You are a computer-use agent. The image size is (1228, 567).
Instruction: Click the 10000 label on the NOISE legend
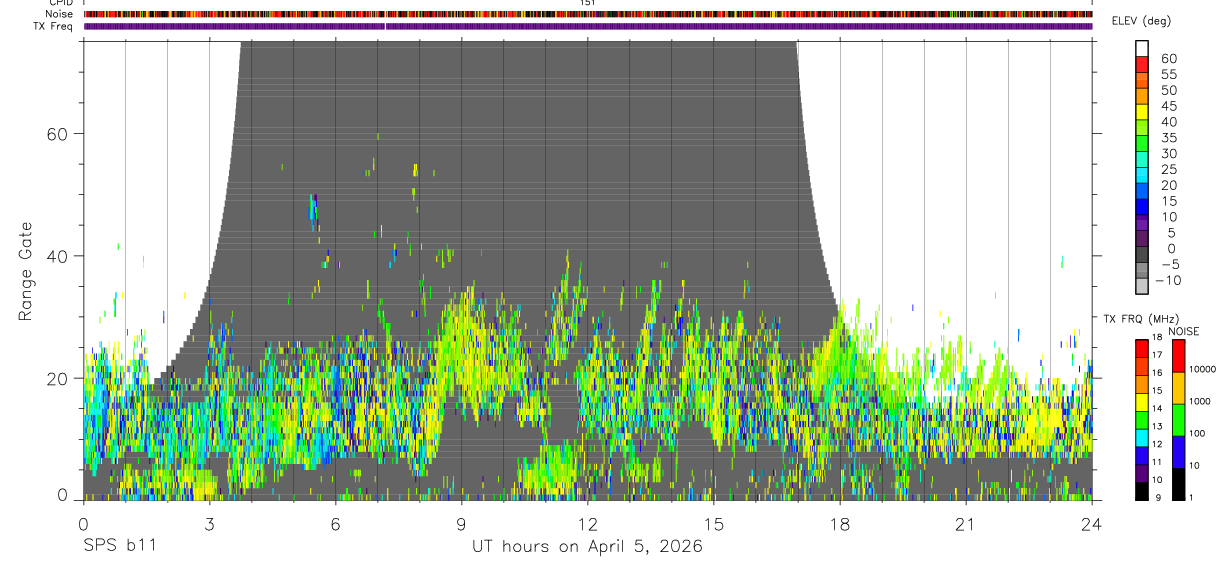point(1204,369)
